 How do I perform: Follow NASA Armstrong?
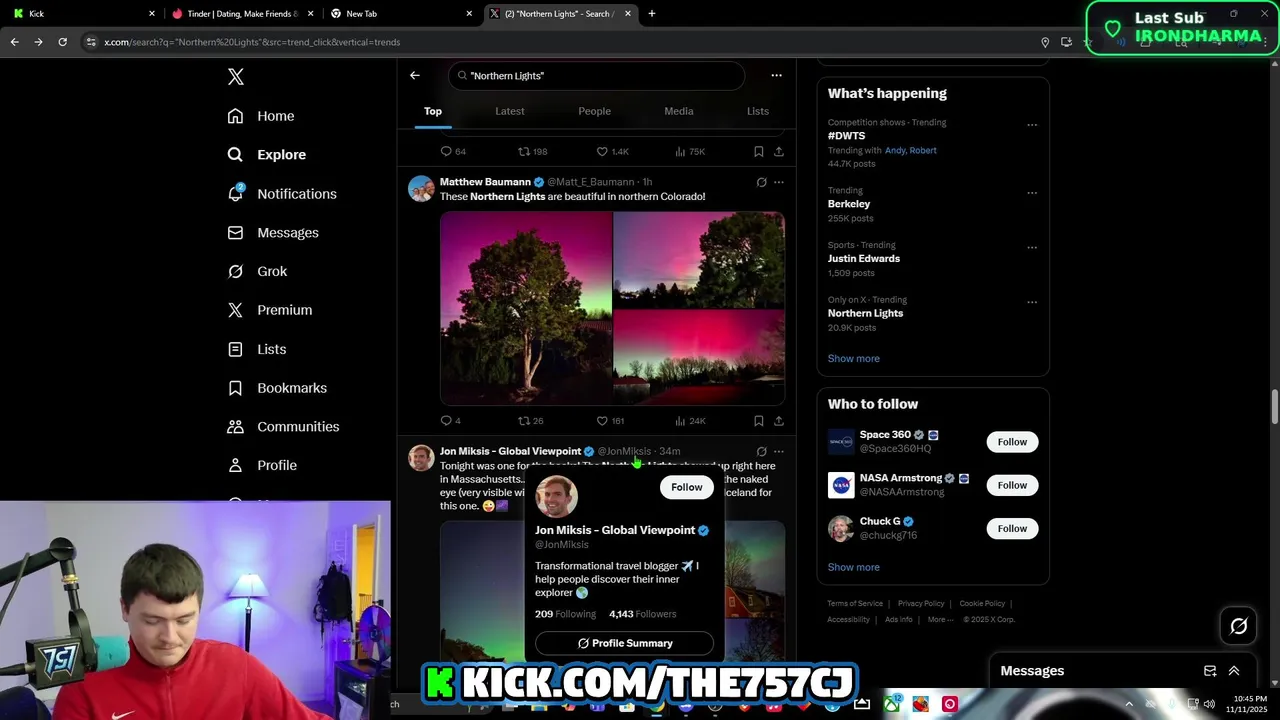[x=1012, y=485]
